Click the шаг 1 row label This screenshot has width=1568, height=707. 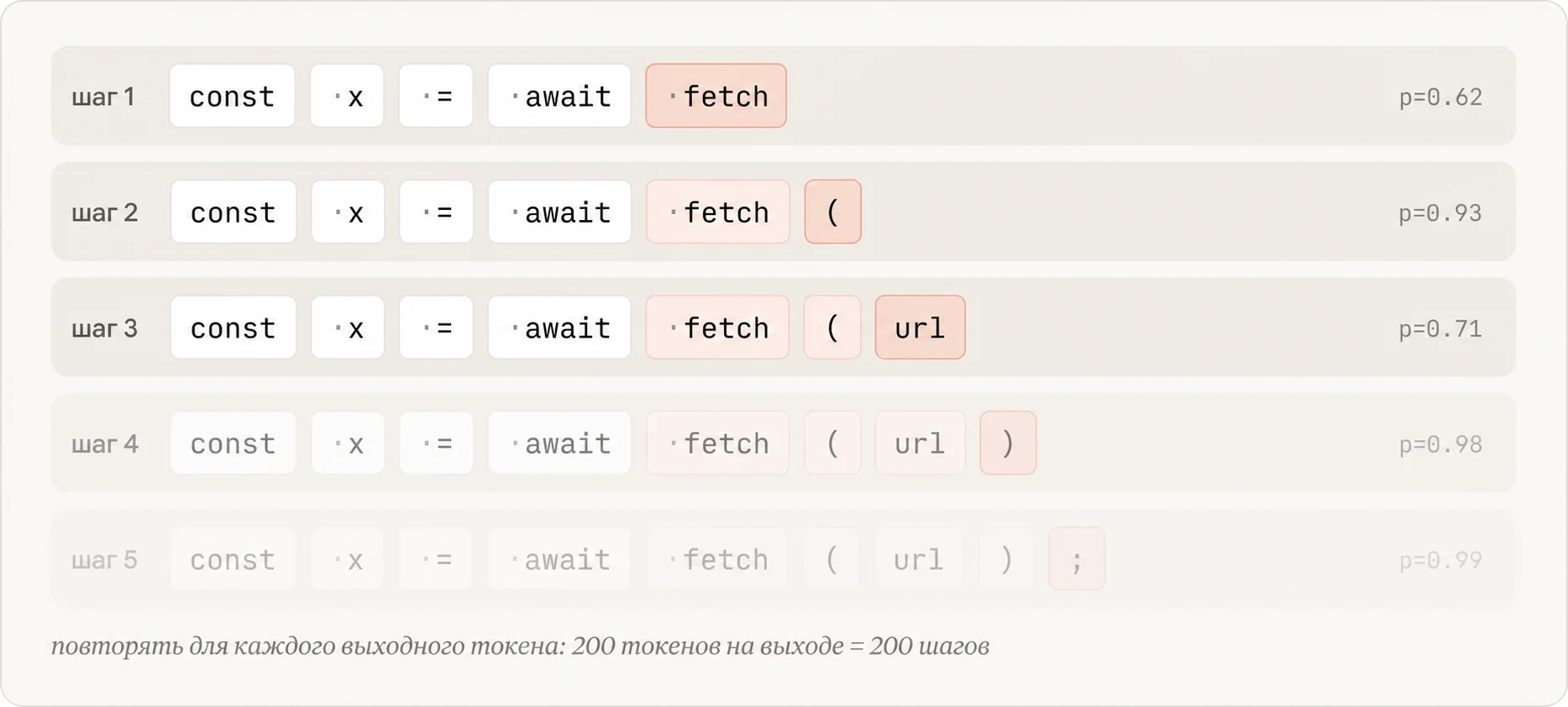103,97
